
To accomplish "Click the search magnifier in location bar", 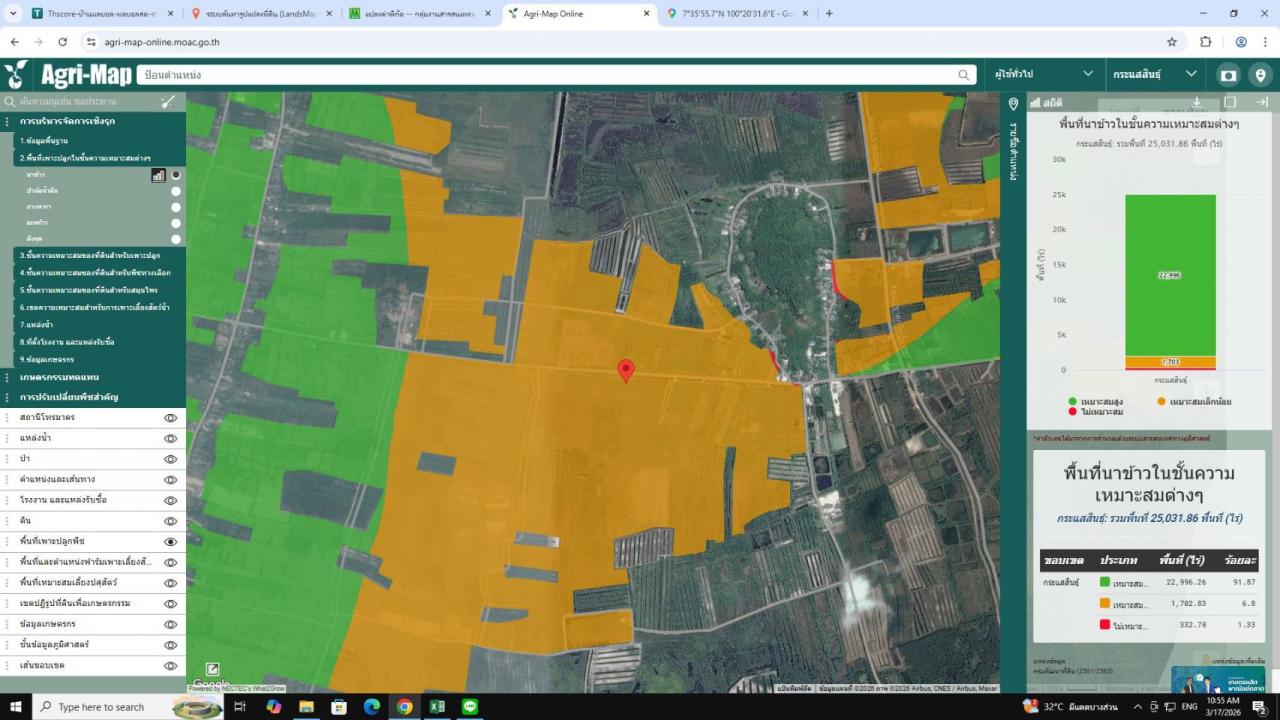I will 964,75.
